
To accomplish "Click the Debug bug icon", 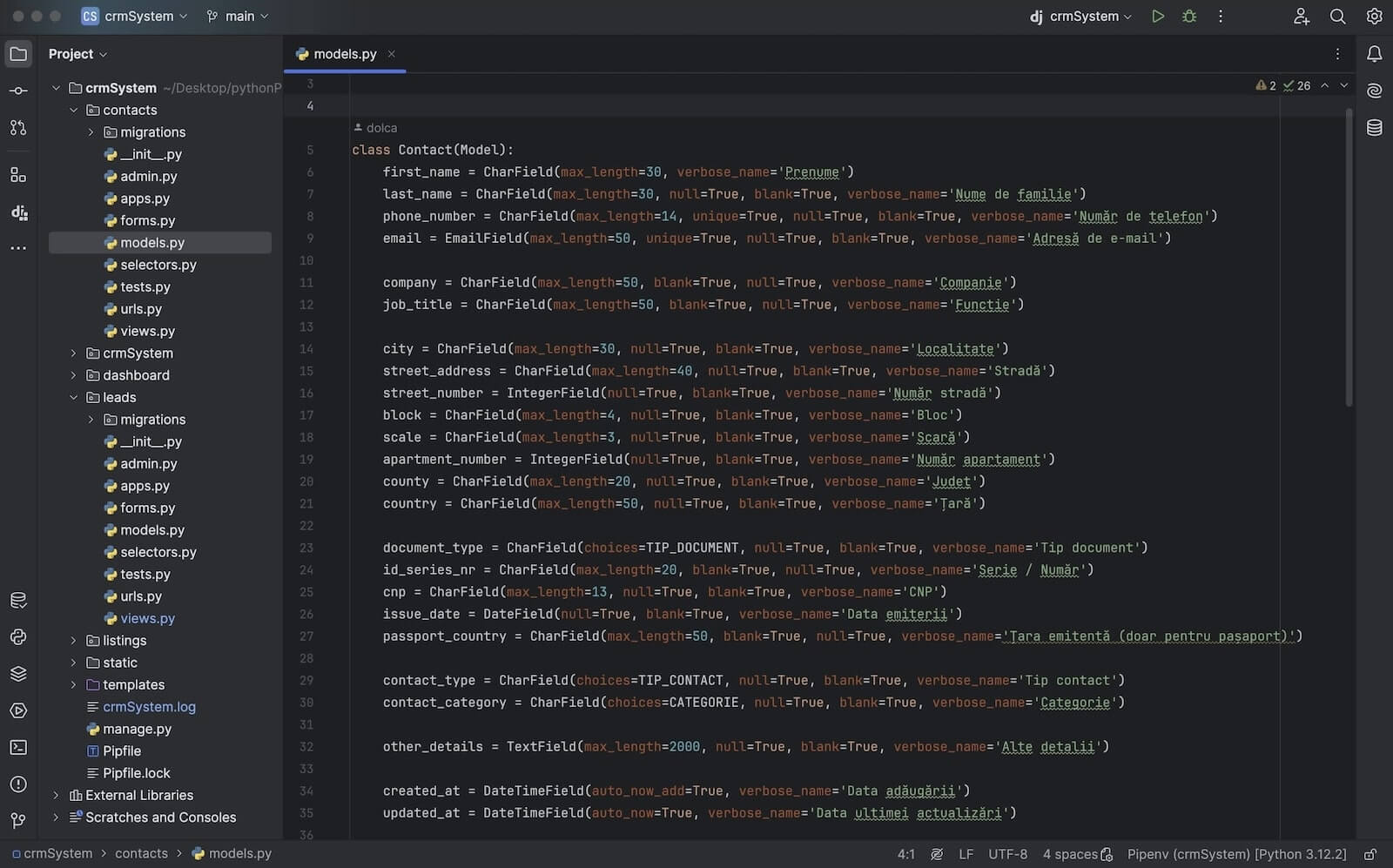I will click(x=1189, y=17).
